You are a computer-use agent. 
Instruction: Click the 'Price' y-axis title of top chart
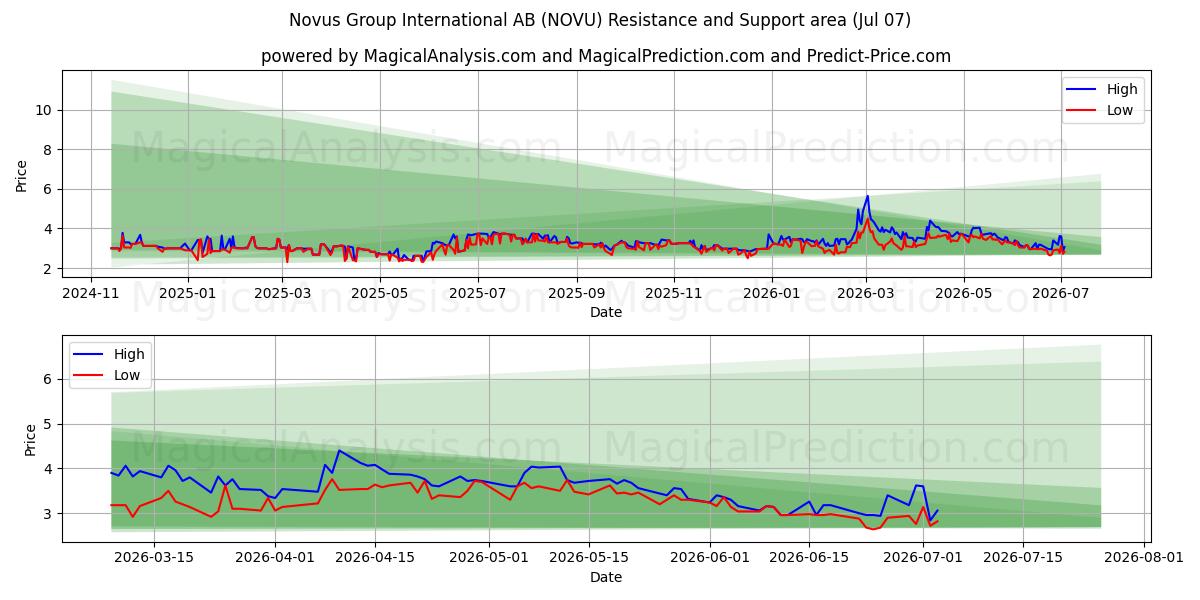(22, 175)
